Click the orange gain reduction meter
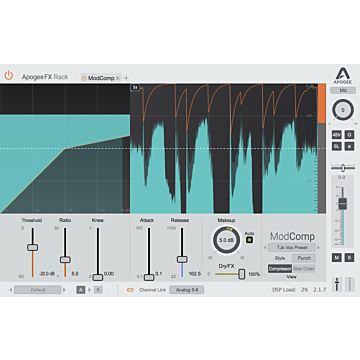This screenshot has width=360, height=360. point(322,103)
